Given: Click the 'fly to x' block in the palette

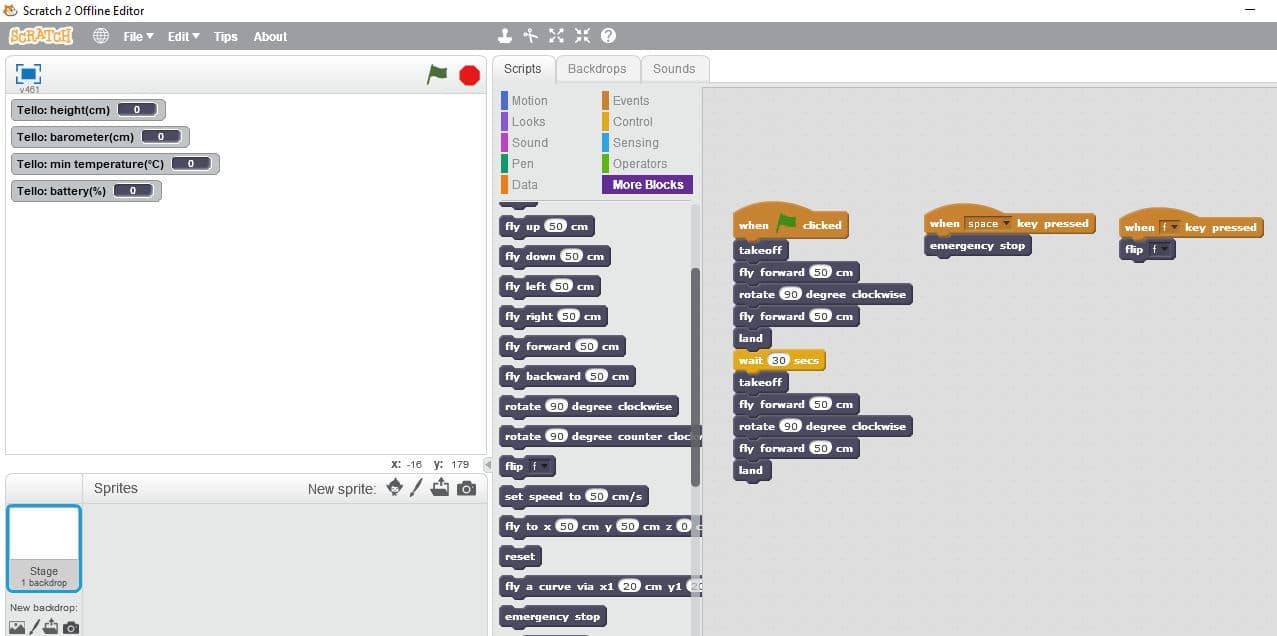Looking at the screenshot, I should tap(600, 527).
